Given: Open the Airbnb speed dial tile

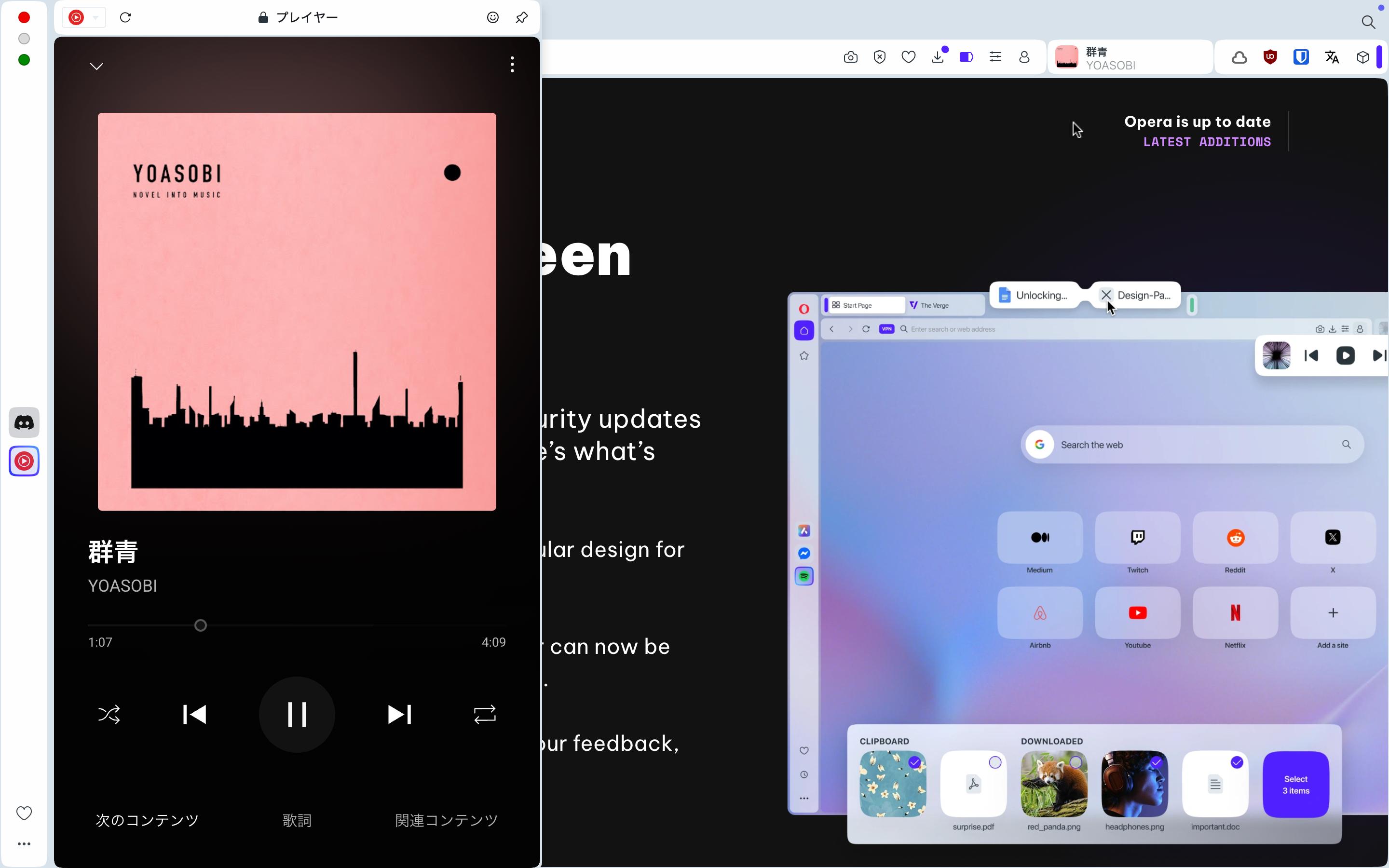Looking at the screenshot, I should tap(1039, 612).
